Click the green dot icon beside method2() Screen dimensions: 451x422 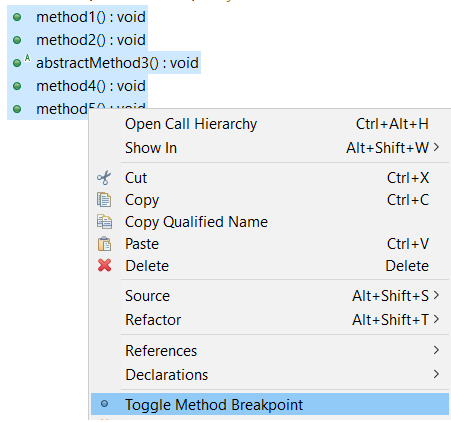point(17,40)
